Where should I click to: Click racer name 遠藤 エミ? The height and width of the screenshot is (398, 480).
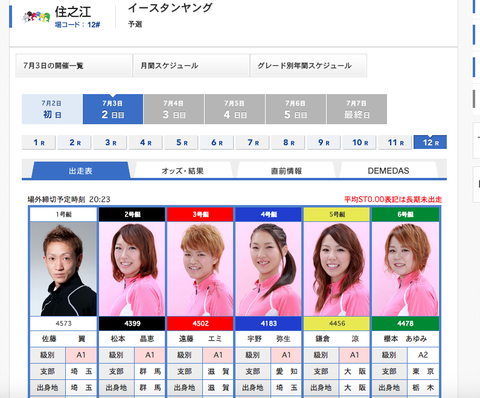pyautogui.click(x=200, y=339)
